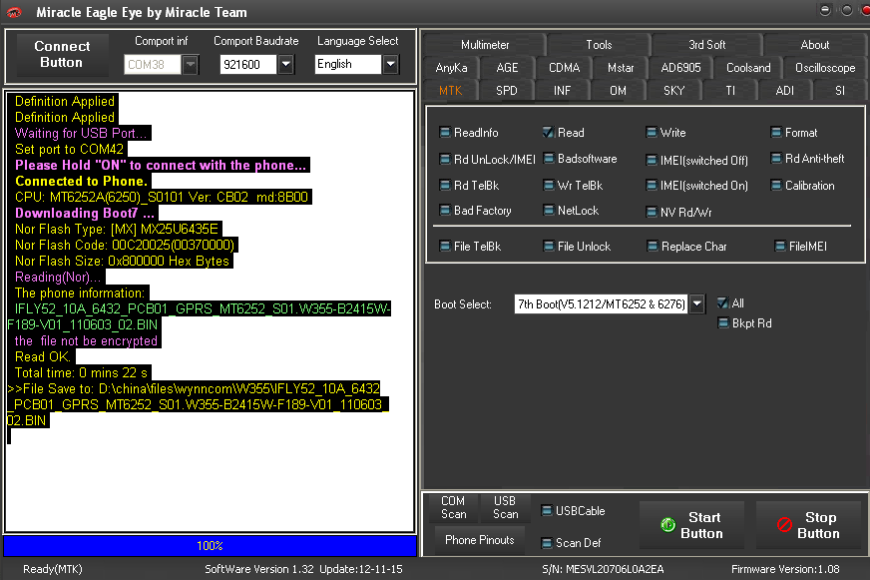
Task: Tick the Badsoftware checkbox
Action: [x=548, y=159]
